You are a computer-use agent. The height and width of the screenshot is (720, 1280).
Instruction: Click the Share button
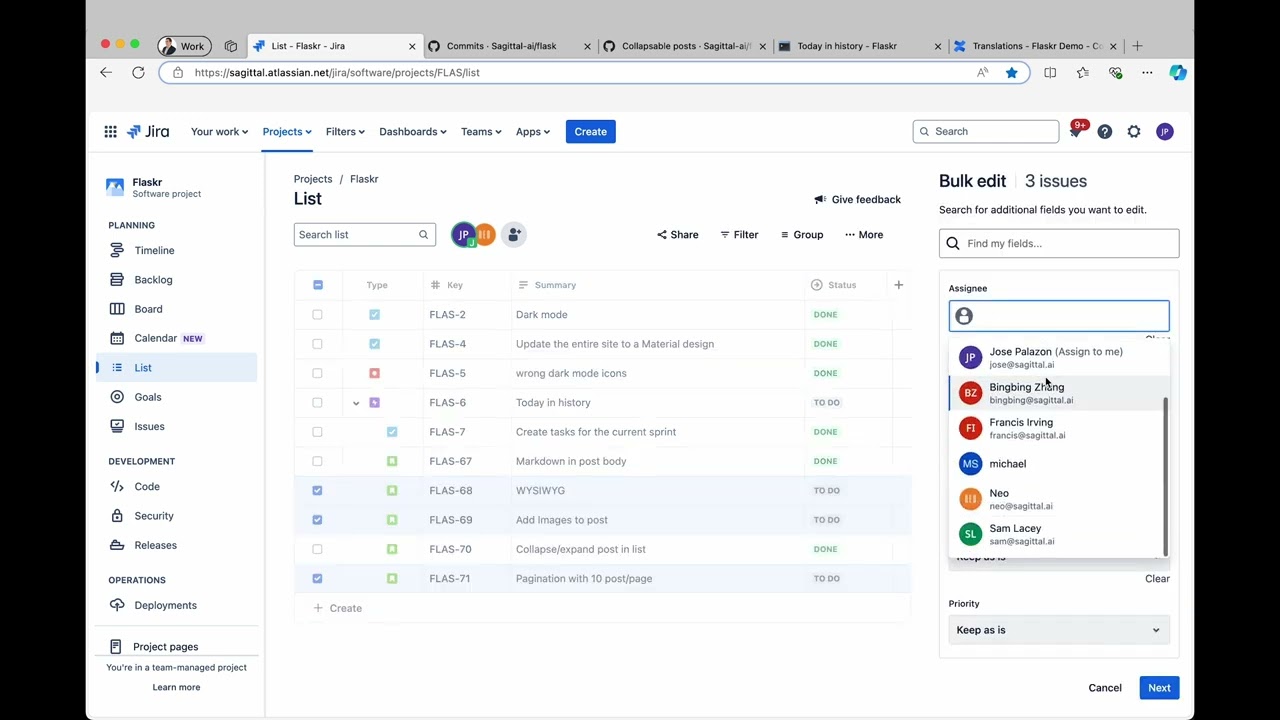pyautogui.click(x=678, y=234)
